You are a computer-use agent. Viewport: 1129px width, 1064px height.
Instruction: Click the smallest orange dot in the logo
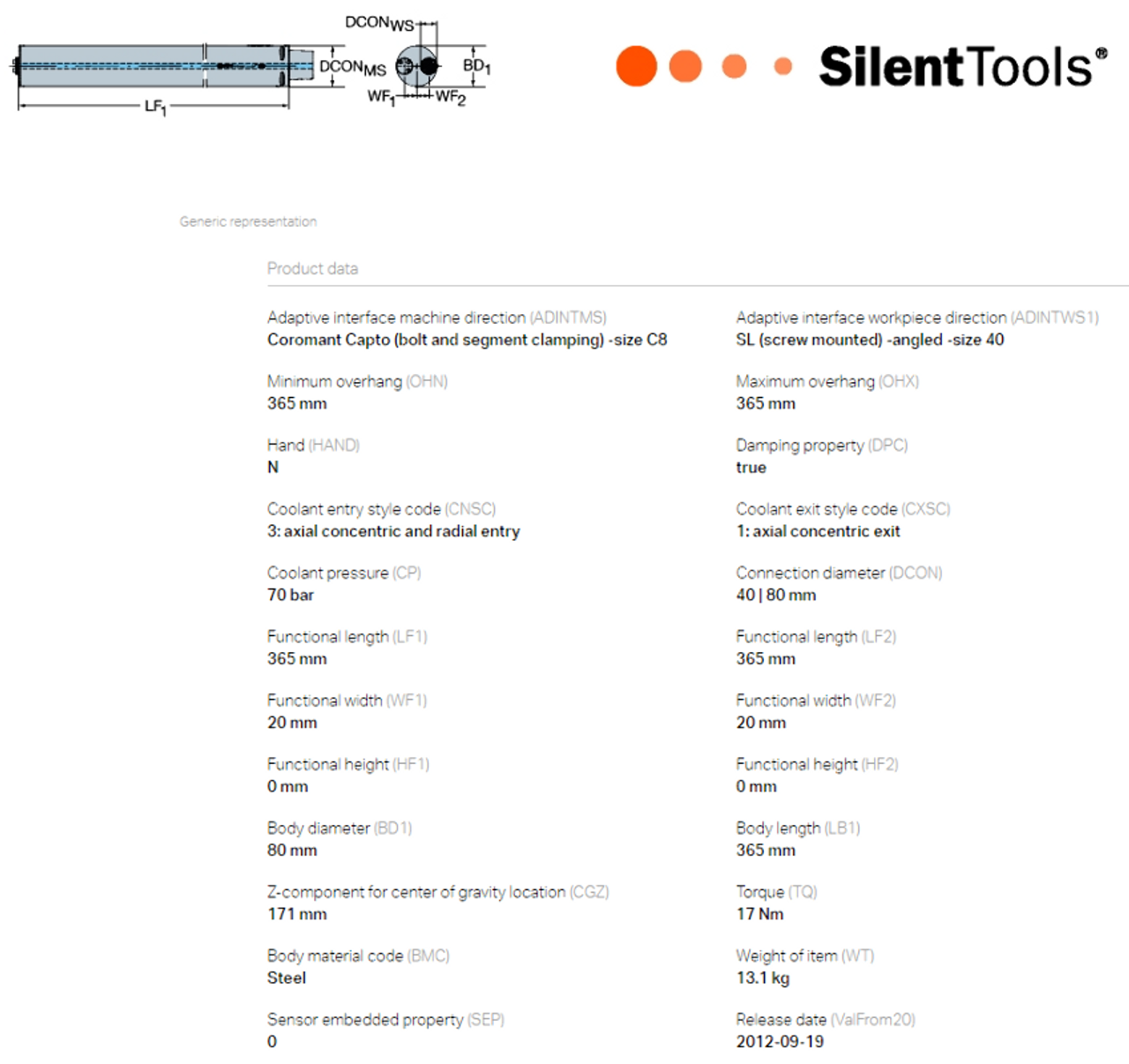782,66
